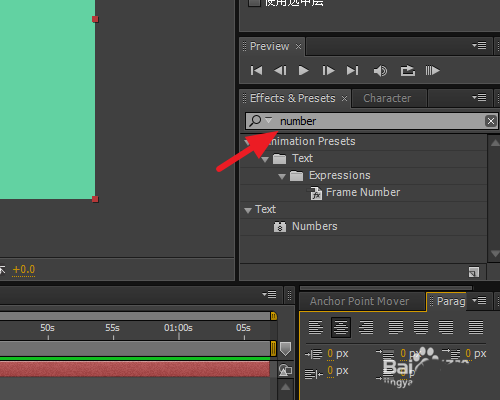Click the effects list scroll-down arrow
The image size is (500, 400).
(x=495, y=254)
